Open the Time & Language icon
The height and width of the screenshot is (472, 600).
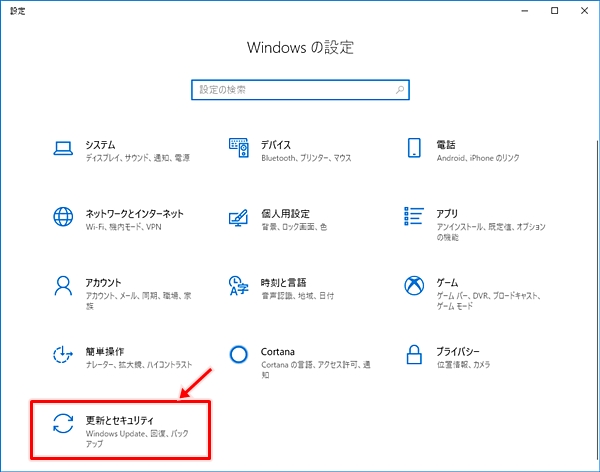pyautogui.click(x=238, y=287)
